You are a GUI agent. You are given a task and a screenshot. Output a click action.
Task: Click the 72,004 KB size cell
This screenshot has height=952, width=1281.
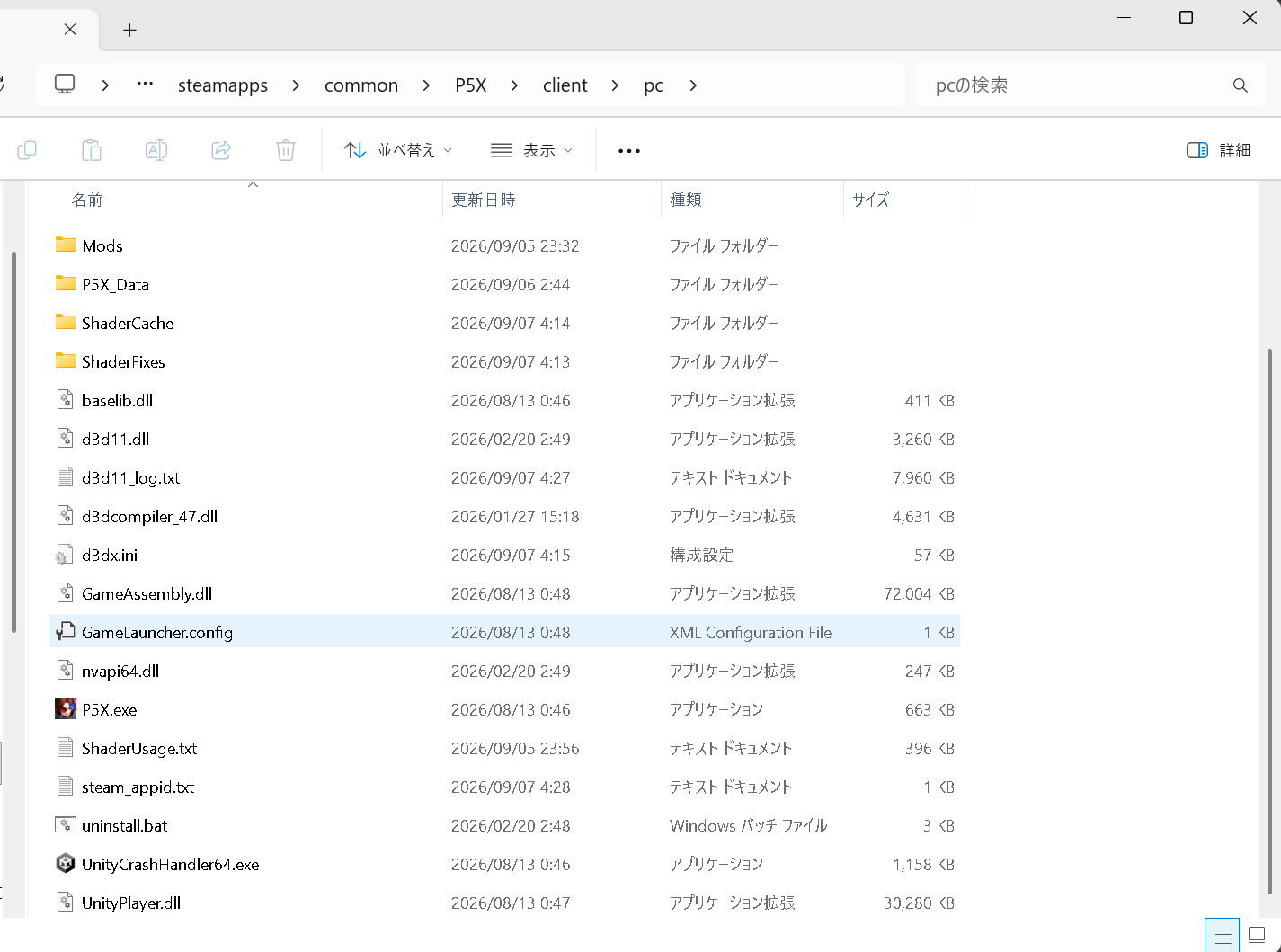[919, 593]
